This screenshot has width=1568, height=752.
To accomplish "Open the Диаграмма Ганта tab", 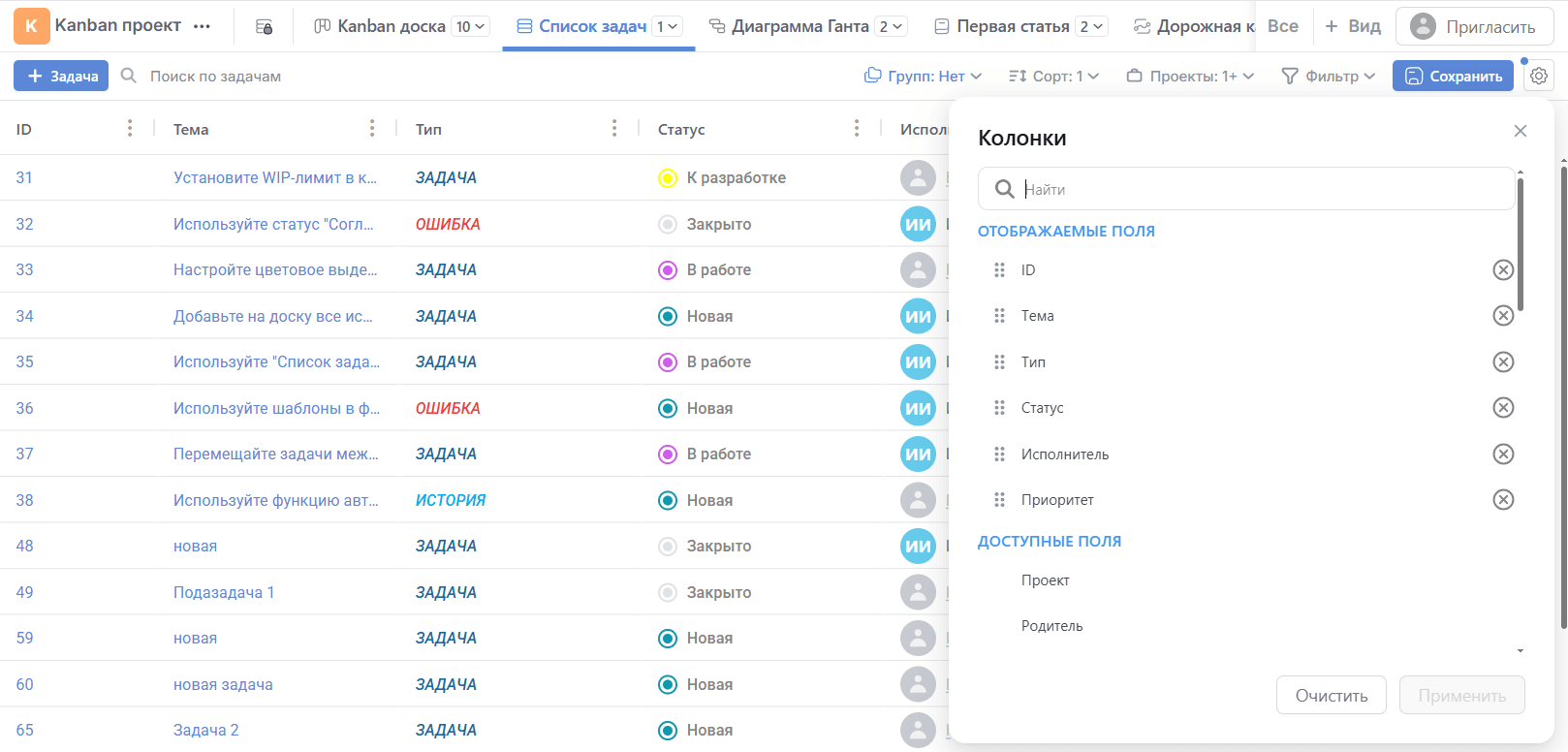I will click(x=799, y=26).
